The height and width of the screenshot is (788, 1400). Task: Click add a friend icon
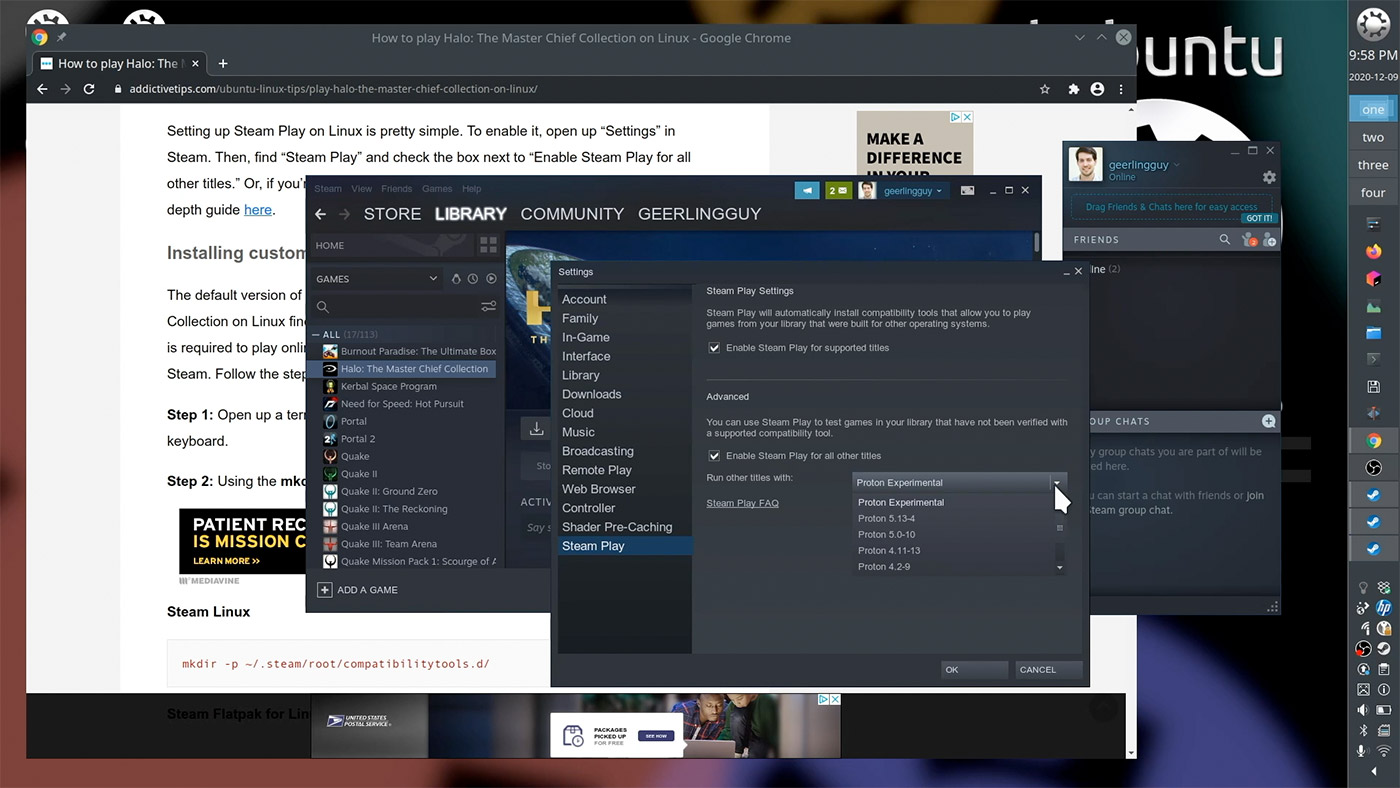coord(1269,240)
